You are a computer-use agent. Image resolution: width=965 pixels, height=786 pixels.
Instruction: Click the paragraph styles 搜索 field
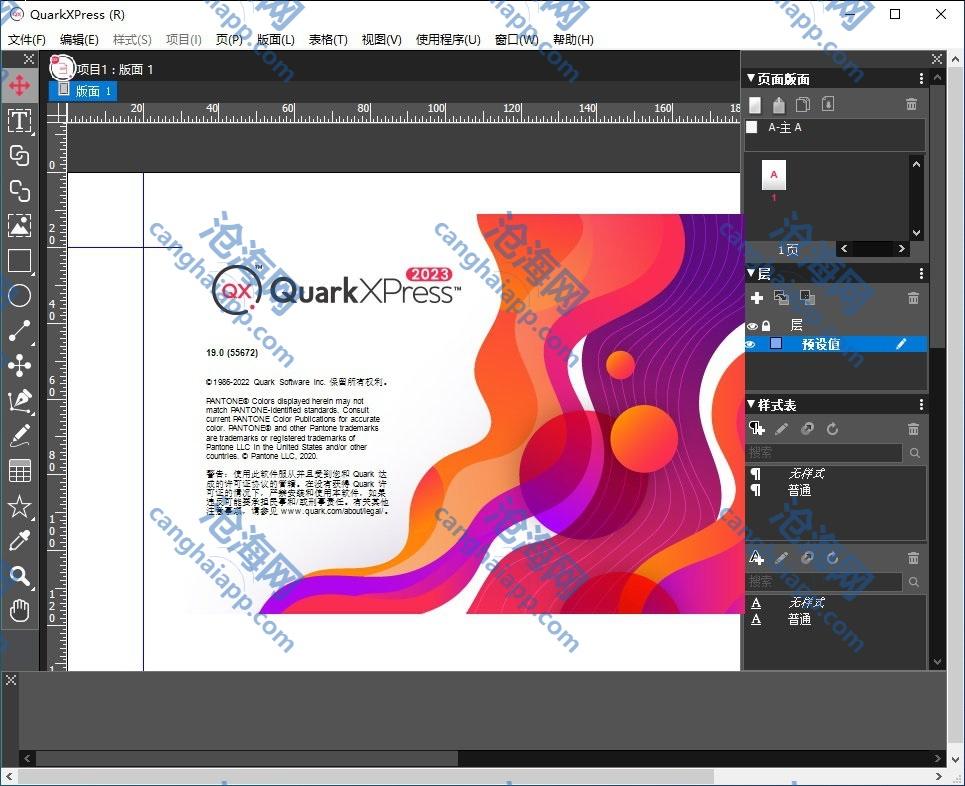click(x=825, y=453)
